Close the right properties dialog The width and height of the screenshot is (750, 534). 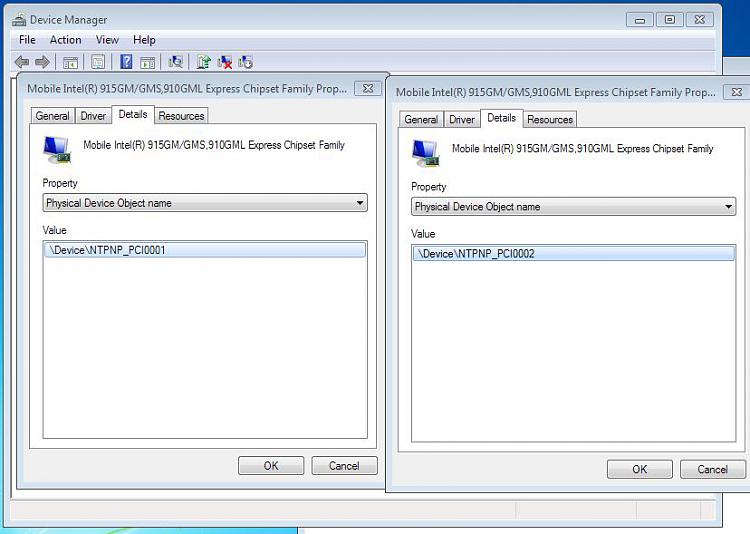click(737, 92)
